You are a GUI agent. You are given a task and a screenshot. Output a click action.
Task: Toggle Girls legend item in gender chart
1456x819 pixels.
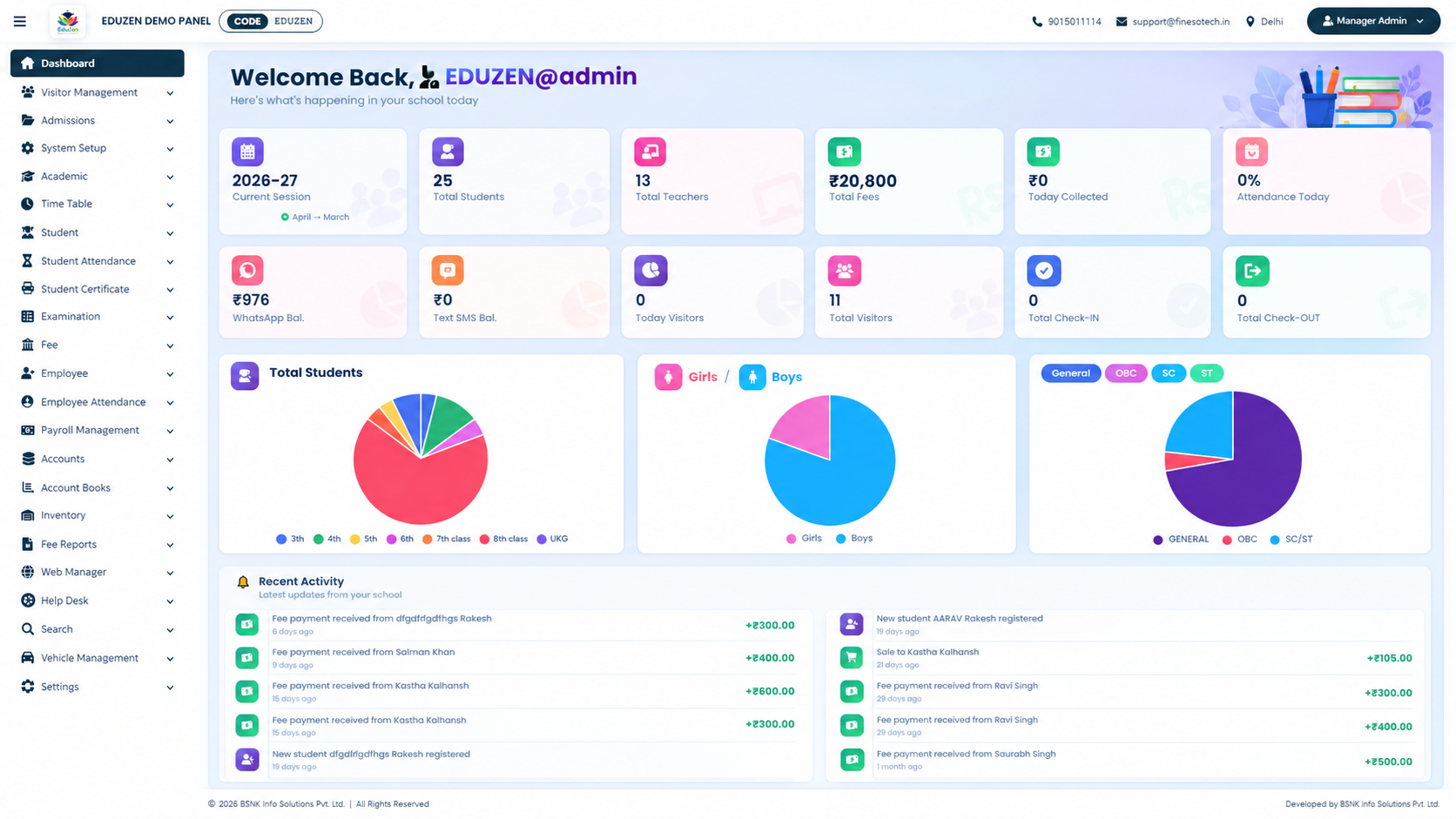[x=804, y=539]
